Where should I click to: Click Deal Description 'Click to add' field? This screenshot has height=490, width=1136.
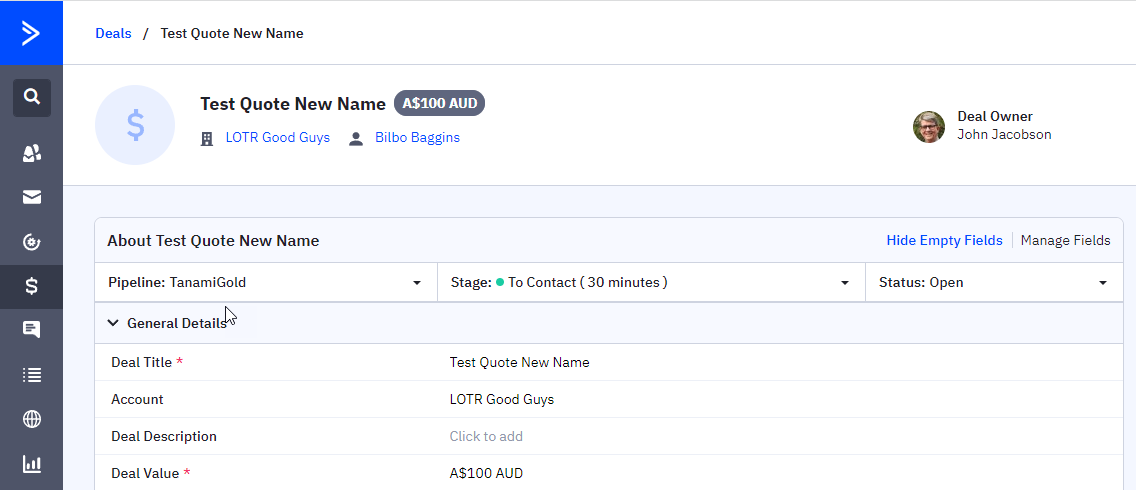click(486, 436)
